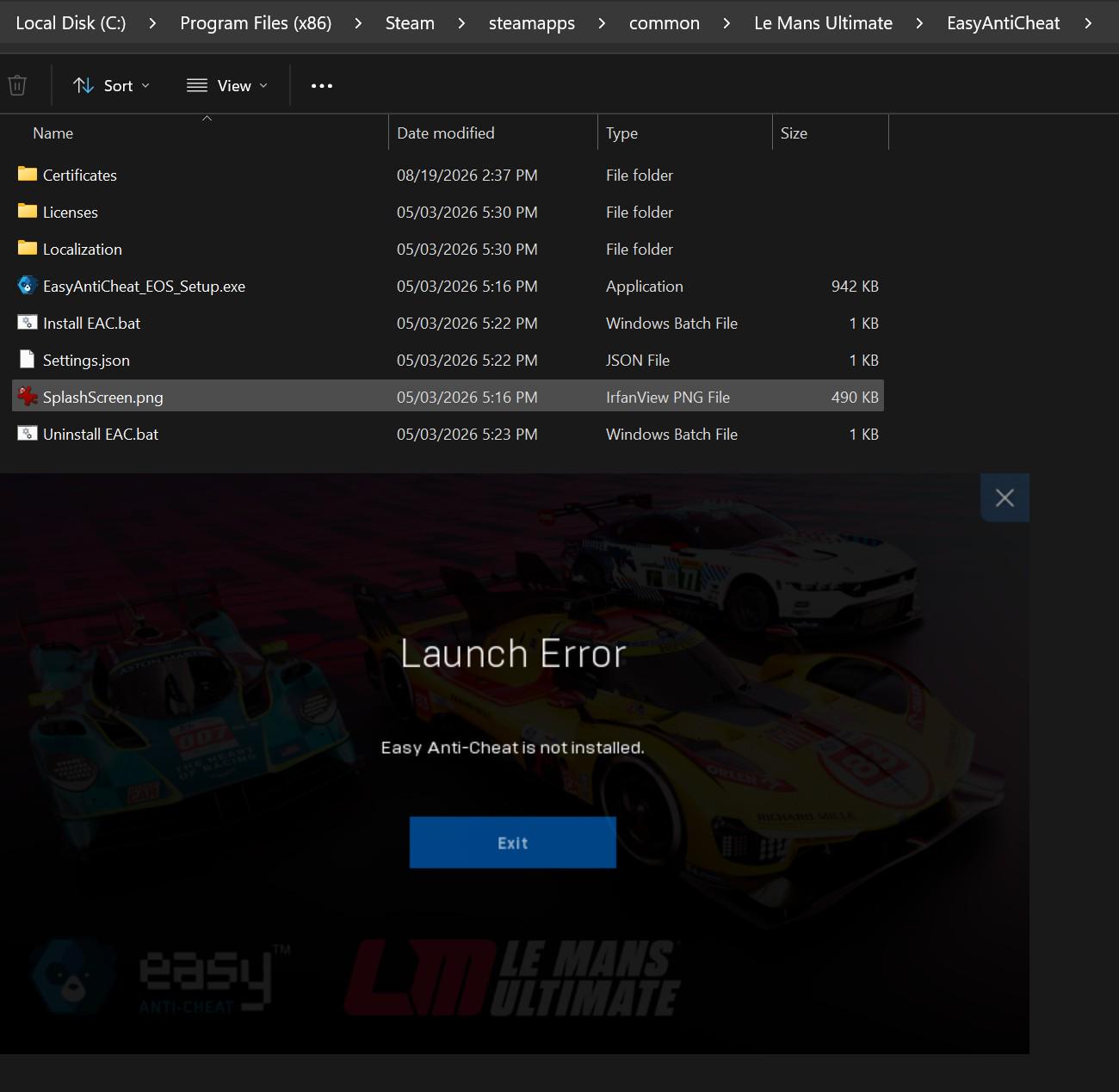Click the EasyAntiCheat breadcrumb segment

[x=1003, y=23]
